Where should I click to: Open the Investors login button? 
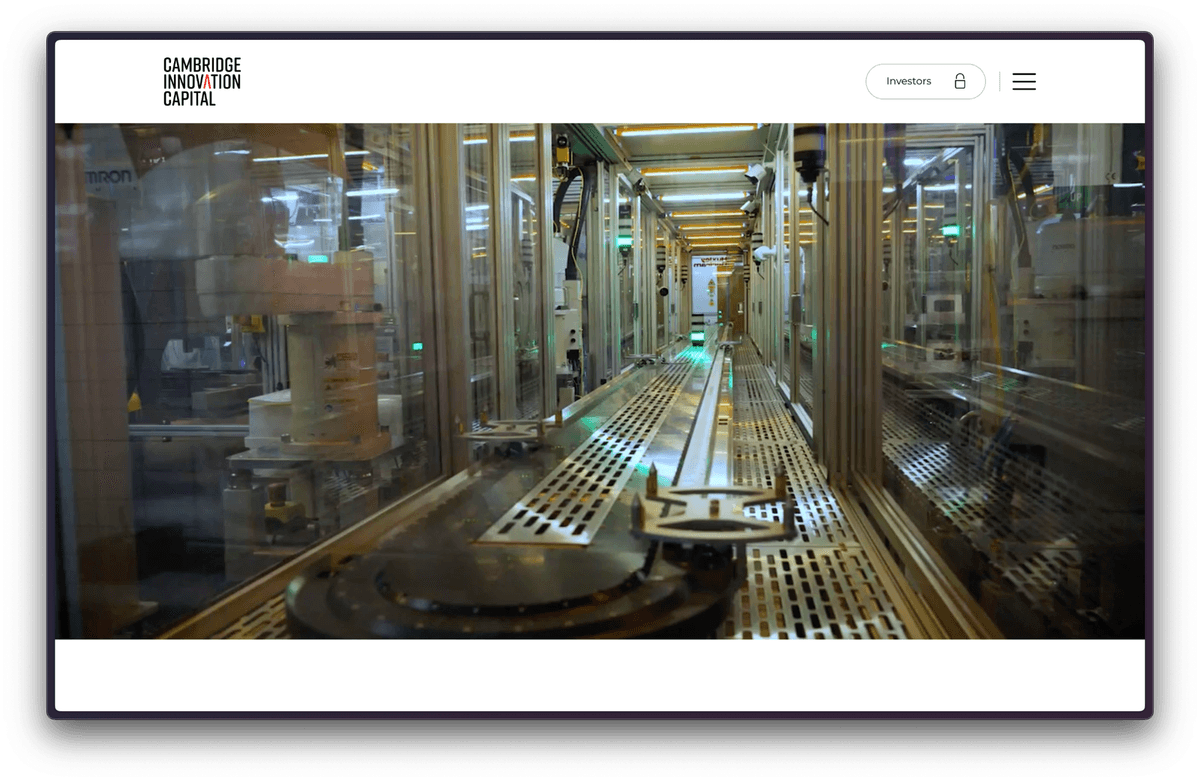pyautogui.click(x=925, y=81)
